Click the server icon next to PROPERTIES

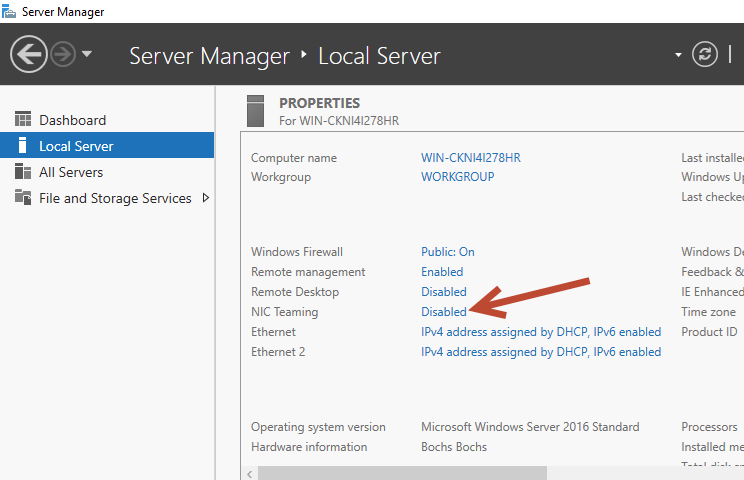click(x=255, y=111)
